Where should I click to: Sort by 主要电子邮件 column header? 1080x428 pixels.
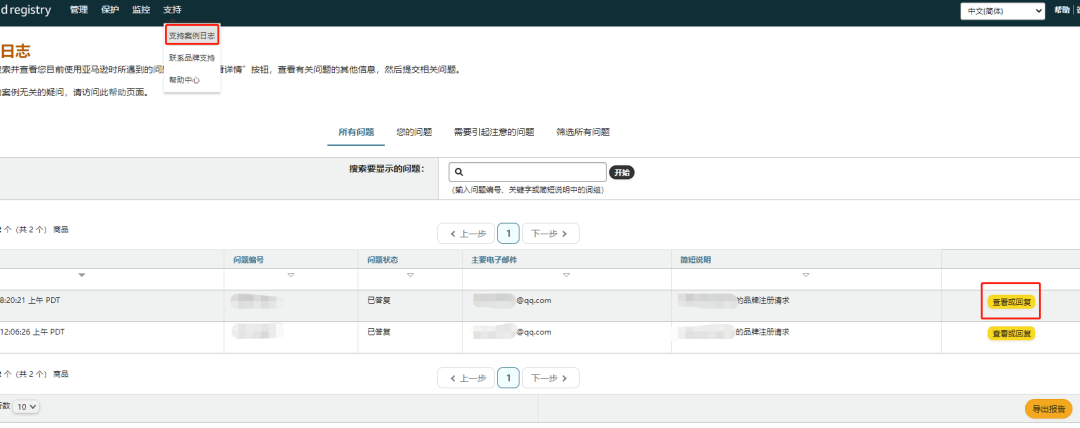tap(494, 260)
